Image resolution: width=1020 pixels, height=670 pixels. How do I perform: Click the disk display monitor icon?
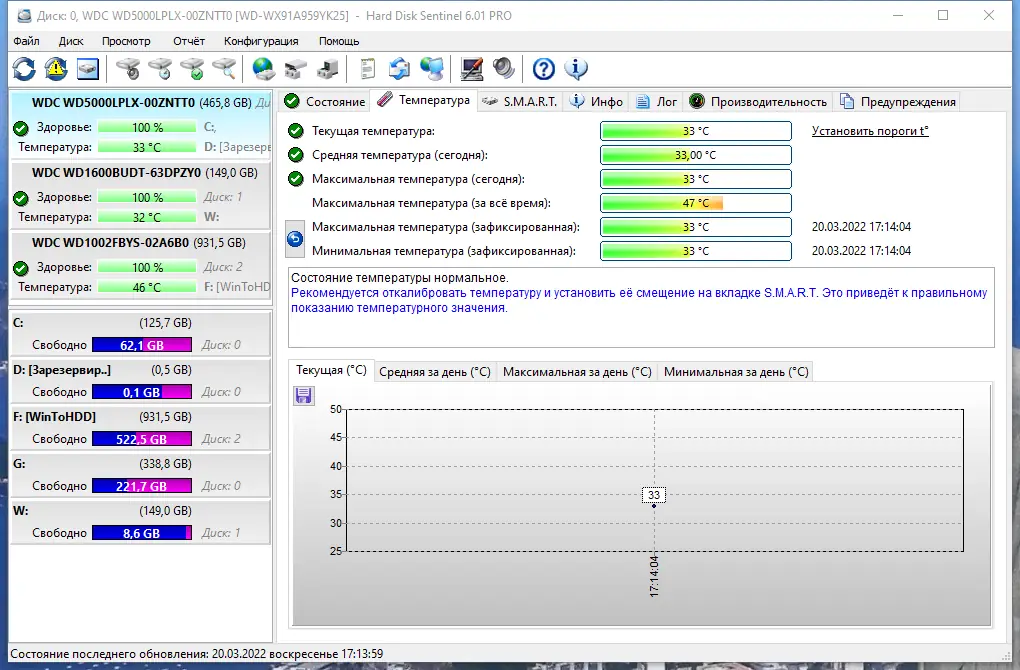tap(86, 68)
